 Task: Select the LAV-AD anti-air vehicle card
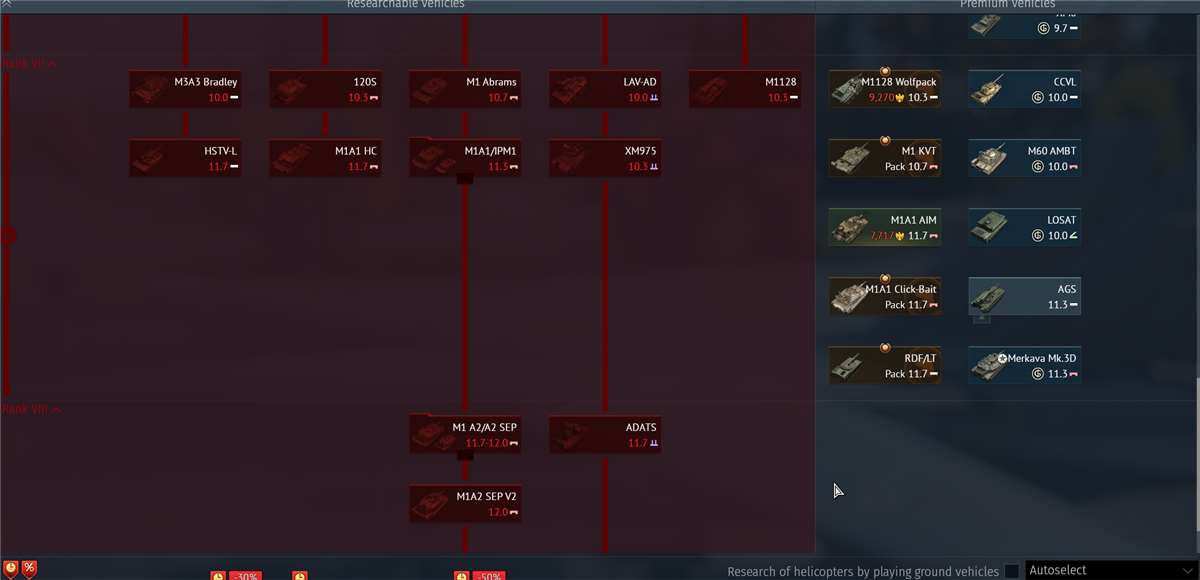point(605,89)
